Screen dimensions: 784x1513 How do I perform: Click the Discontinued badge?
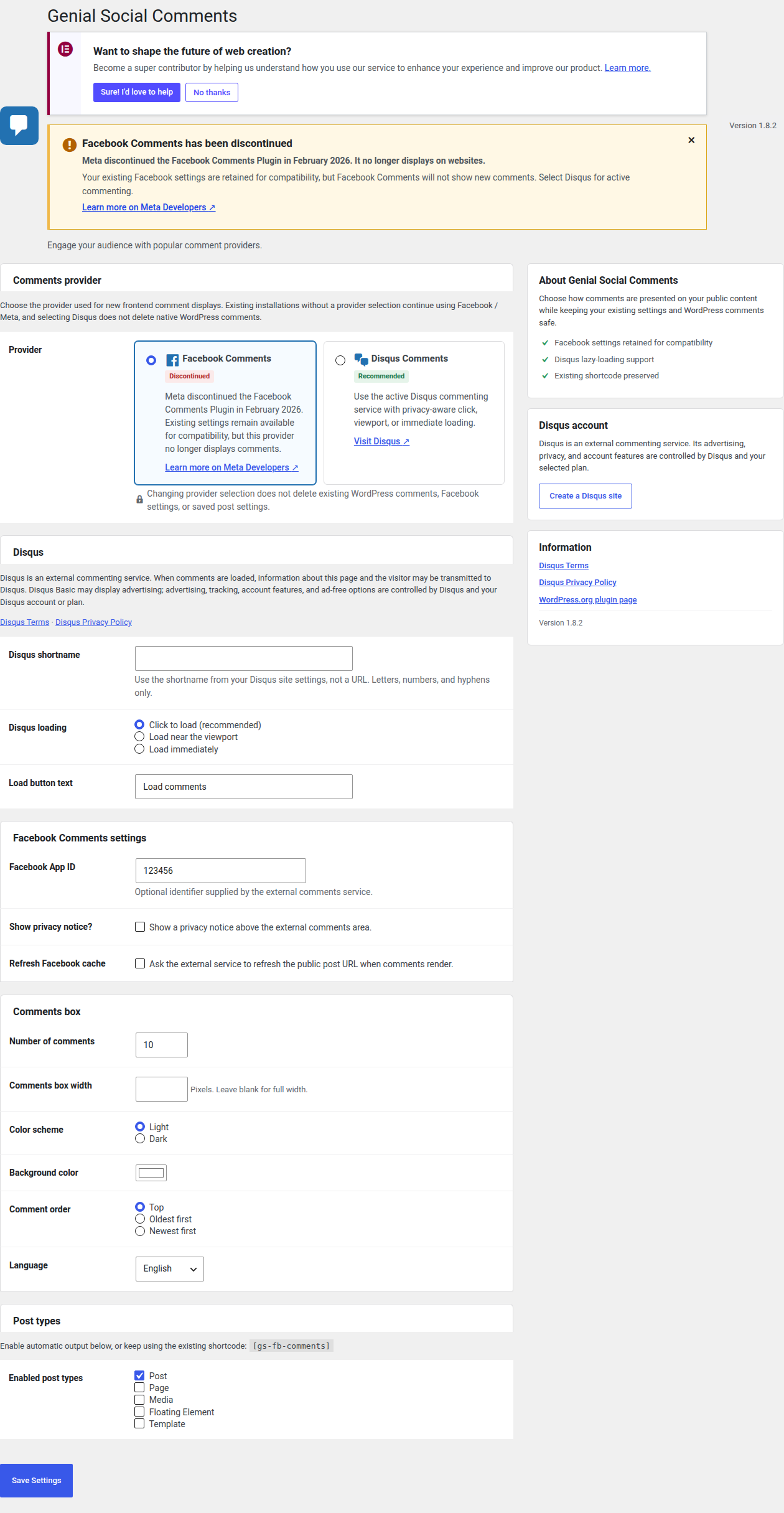pos(190,377)
